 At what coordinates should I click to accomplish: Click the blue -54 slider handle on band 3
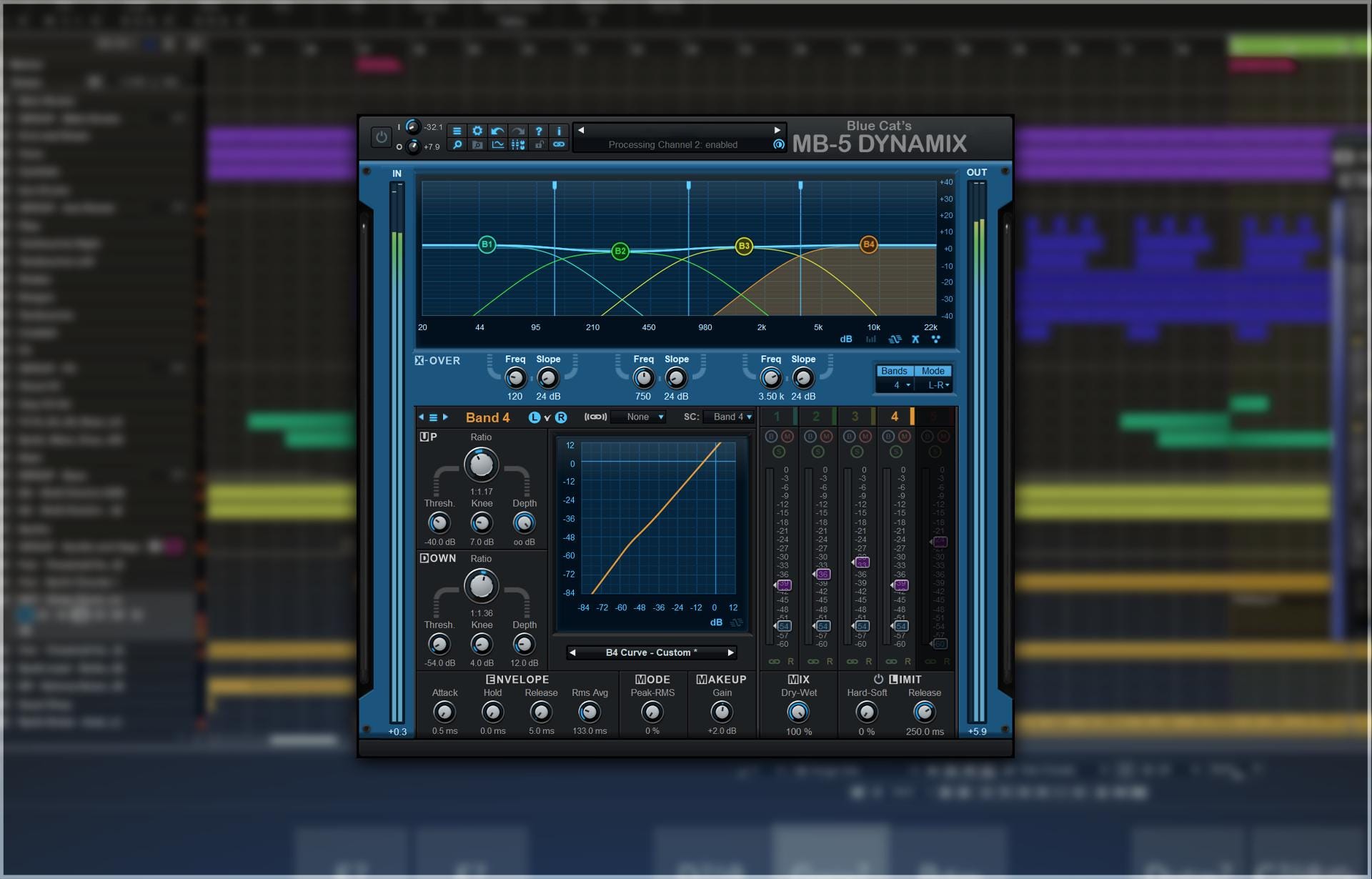tap(860, 626)
